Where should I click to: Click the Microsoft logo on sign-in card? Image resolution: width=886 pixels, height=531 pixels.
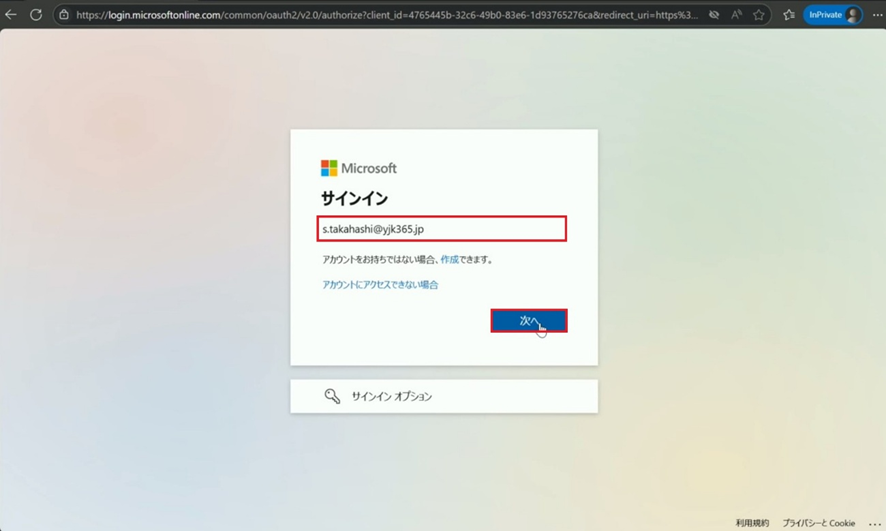pyautogui.click(x=358, y=168)
